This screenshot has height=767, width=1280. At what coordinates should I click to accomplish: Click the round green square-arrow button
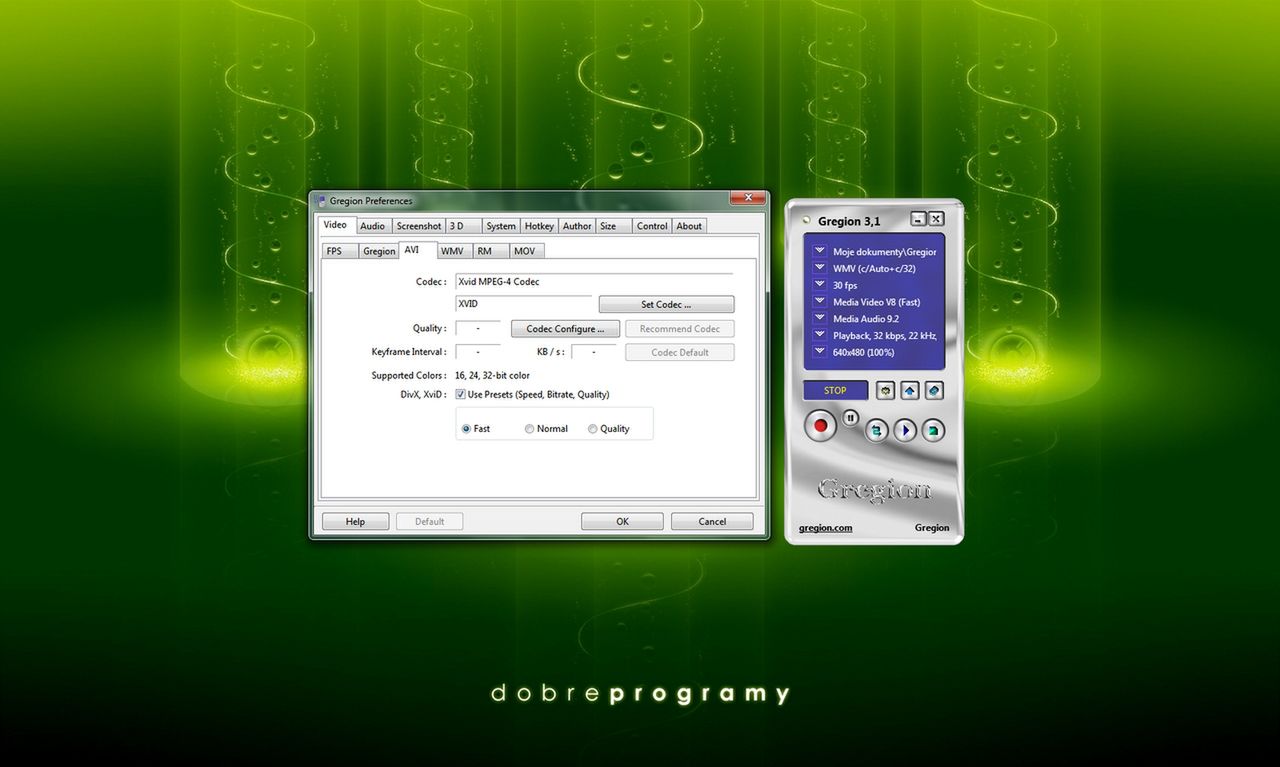coord(933,430)
